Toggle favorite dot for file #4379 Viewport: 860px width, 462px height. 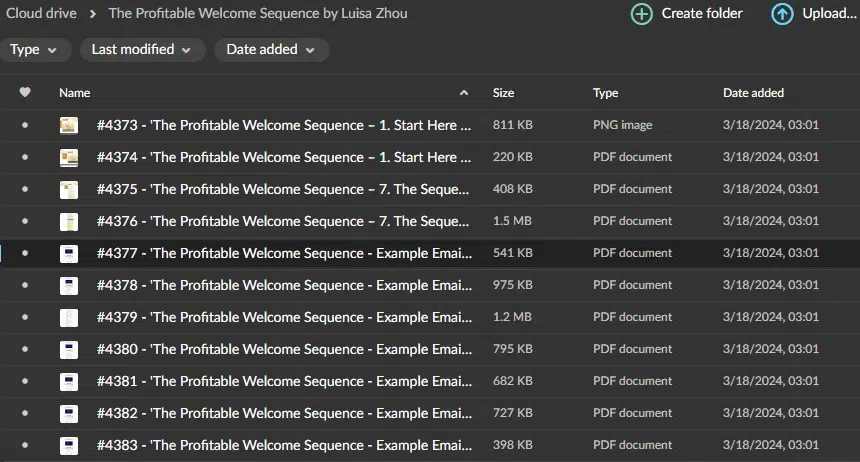coord(25,317)
